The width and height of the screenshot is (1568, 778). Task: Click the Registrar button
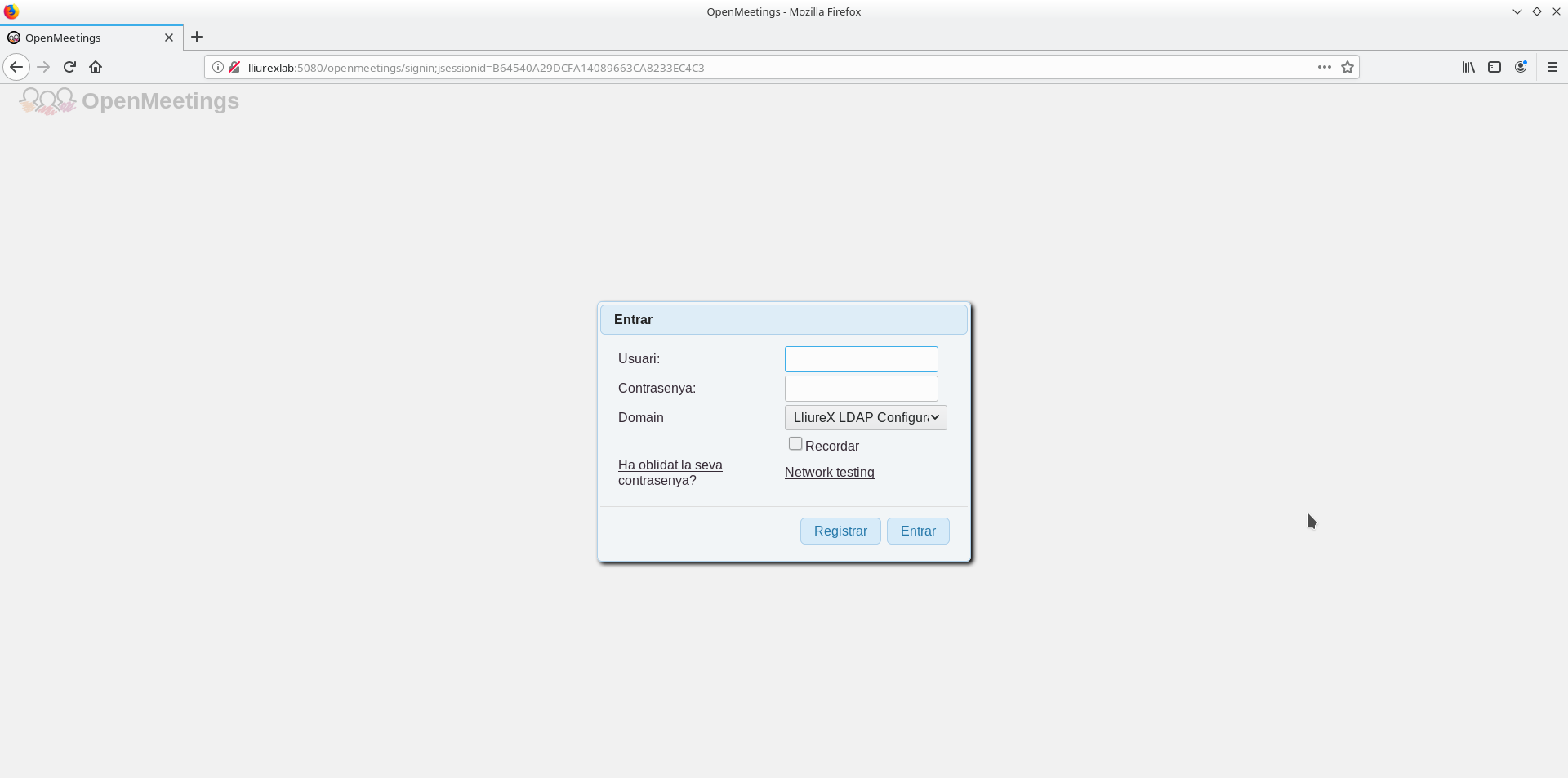(840, 531)
